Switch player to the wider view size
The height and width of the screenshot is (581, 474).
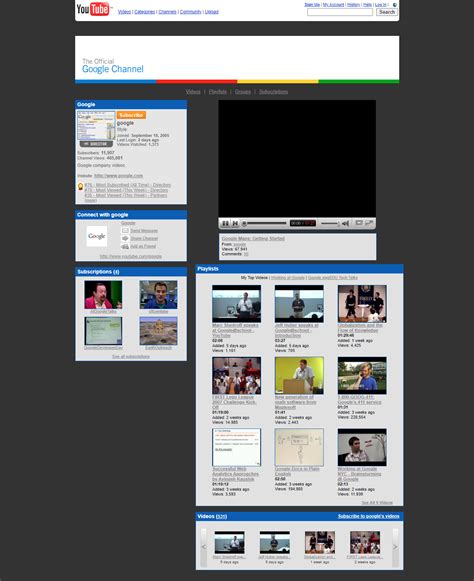point(359,223)
